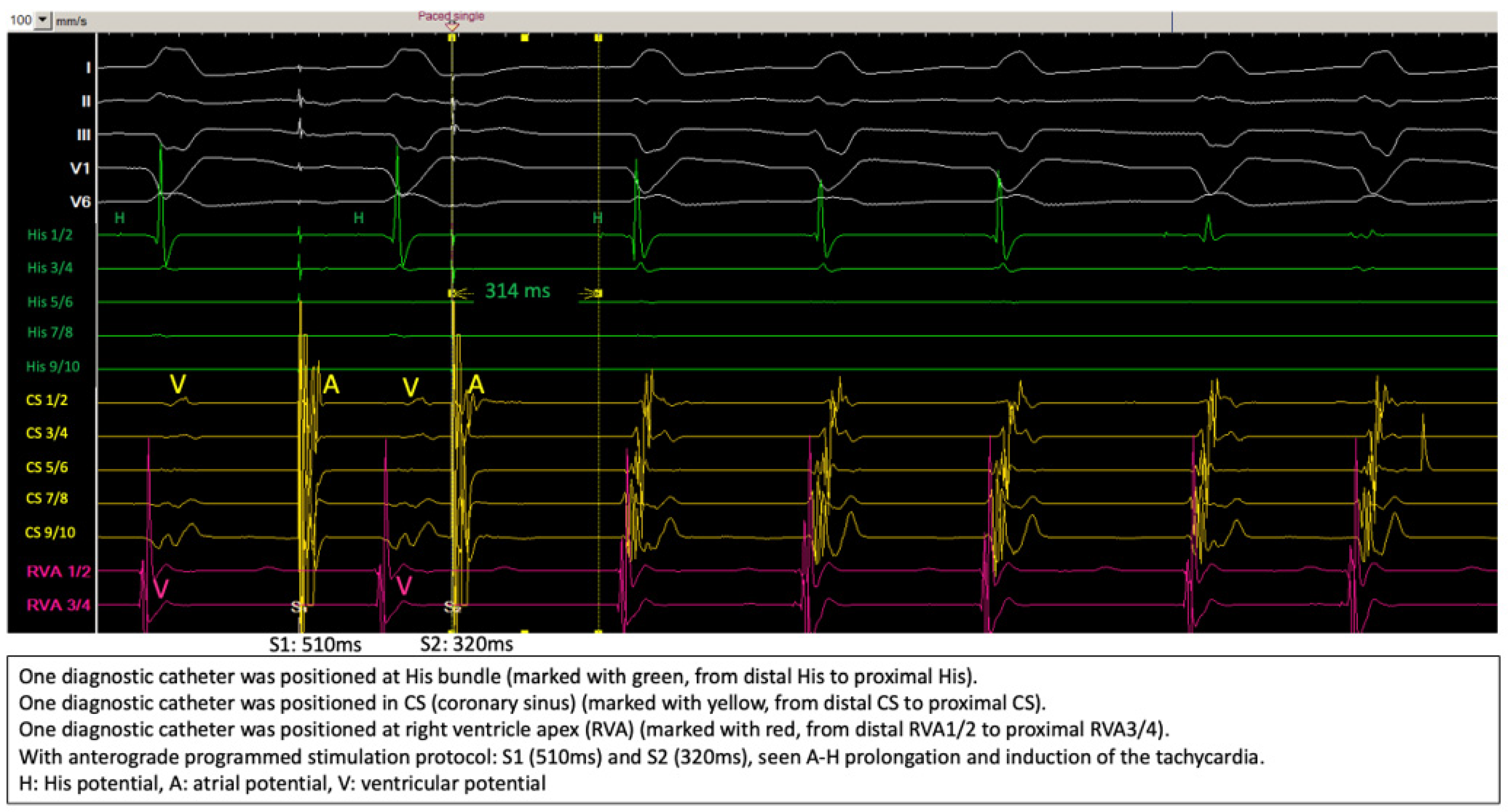The height and width of the screenshot is (812, 1509).
Task: Select the V6 surface lead label
Action: point(80,203)
